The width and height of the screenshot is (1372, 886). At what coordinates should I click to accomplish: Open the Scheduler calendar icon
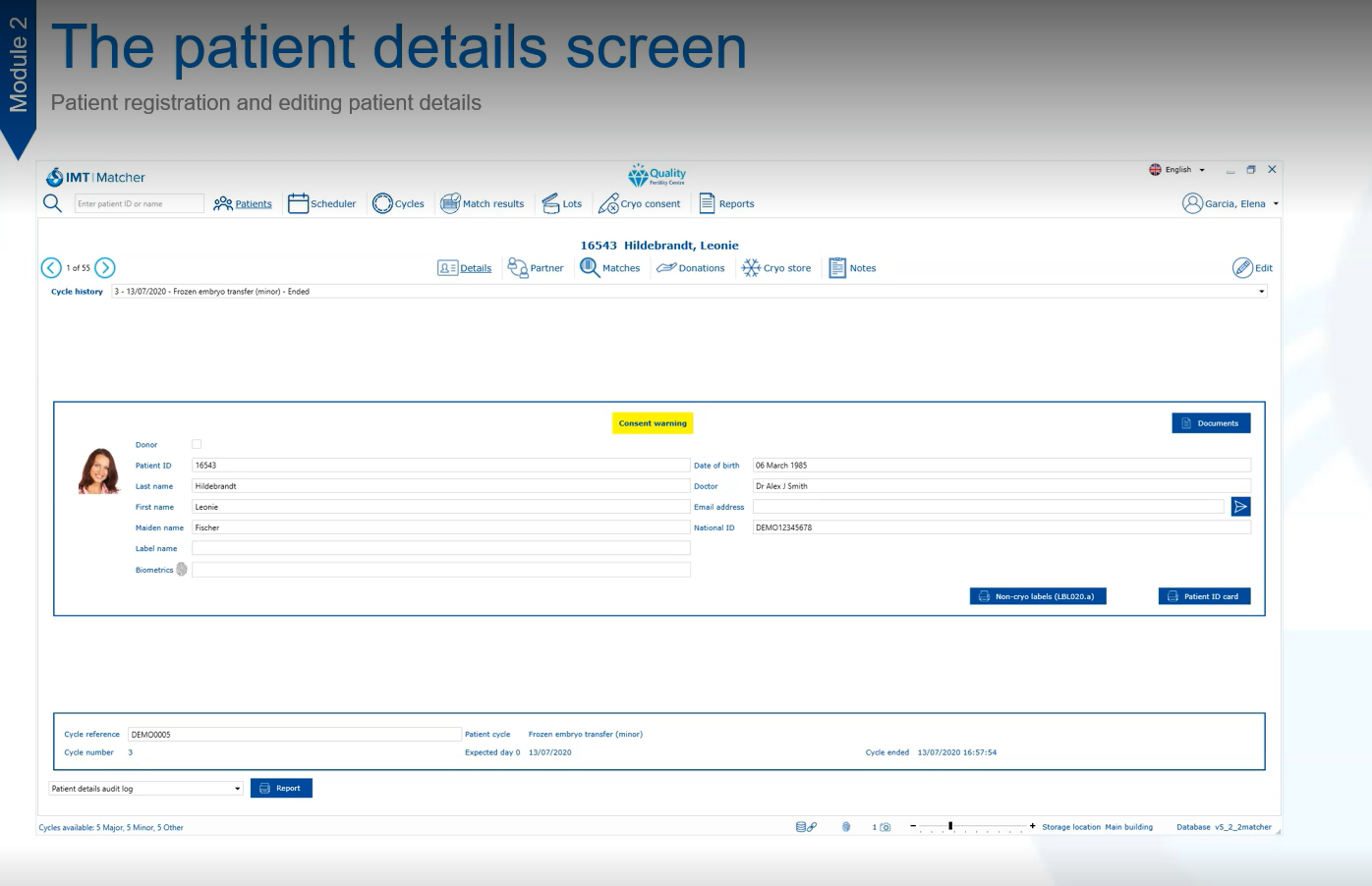point(298,203)
